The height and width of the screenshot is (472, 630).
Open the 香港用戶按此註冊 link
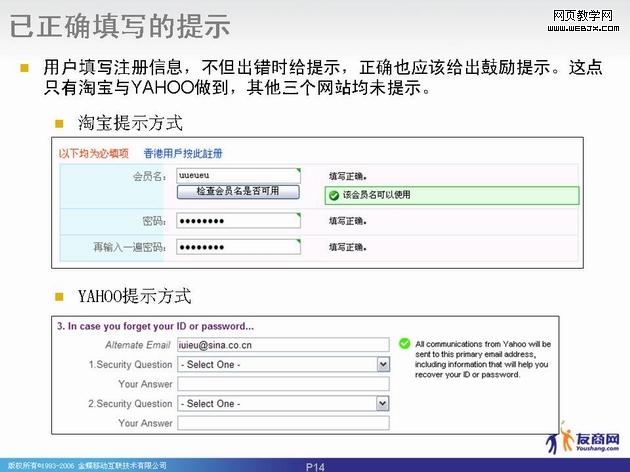click(x=183, y=153)
